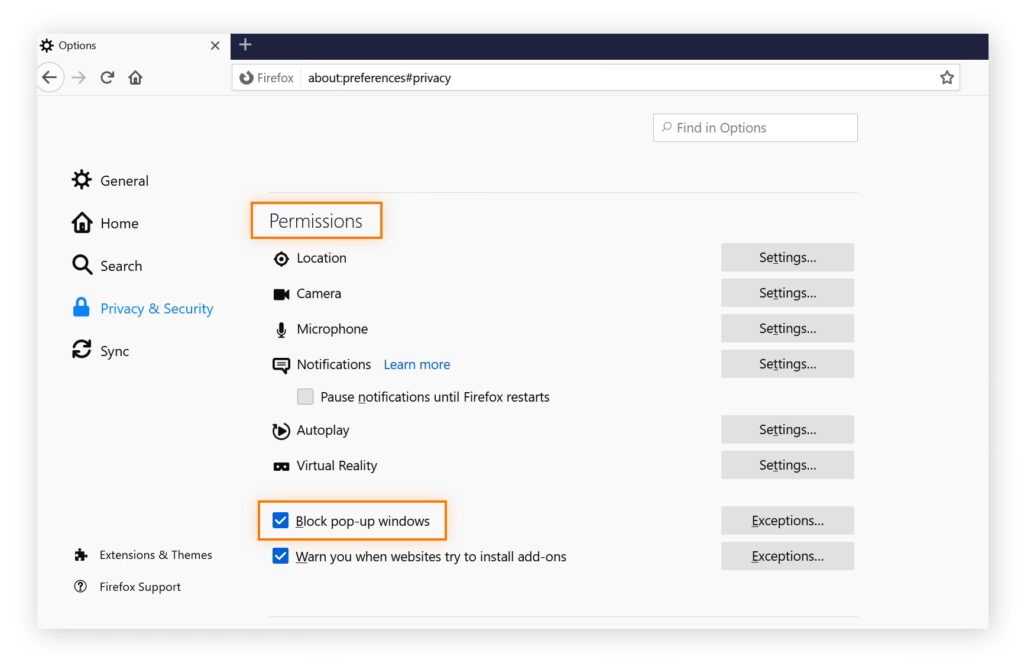Click the Firefox identity icon in address bar

pyautogui.click(x=247, y=77)
